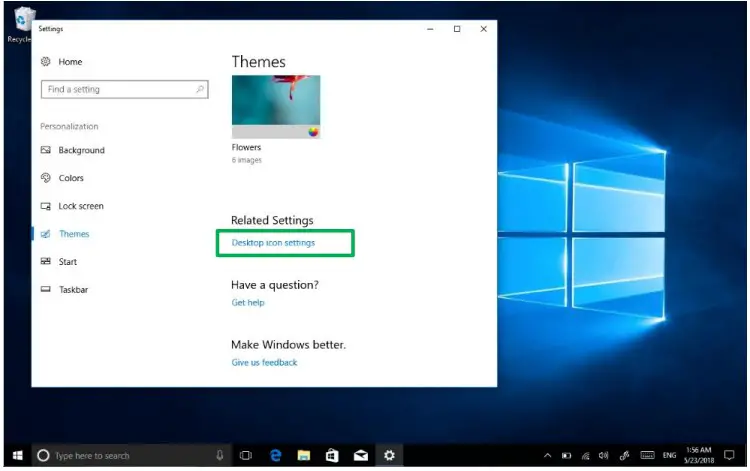Expand the hidden system tray icons
The width and height of the screenshot is (750, 471).
tap(548, 456)
